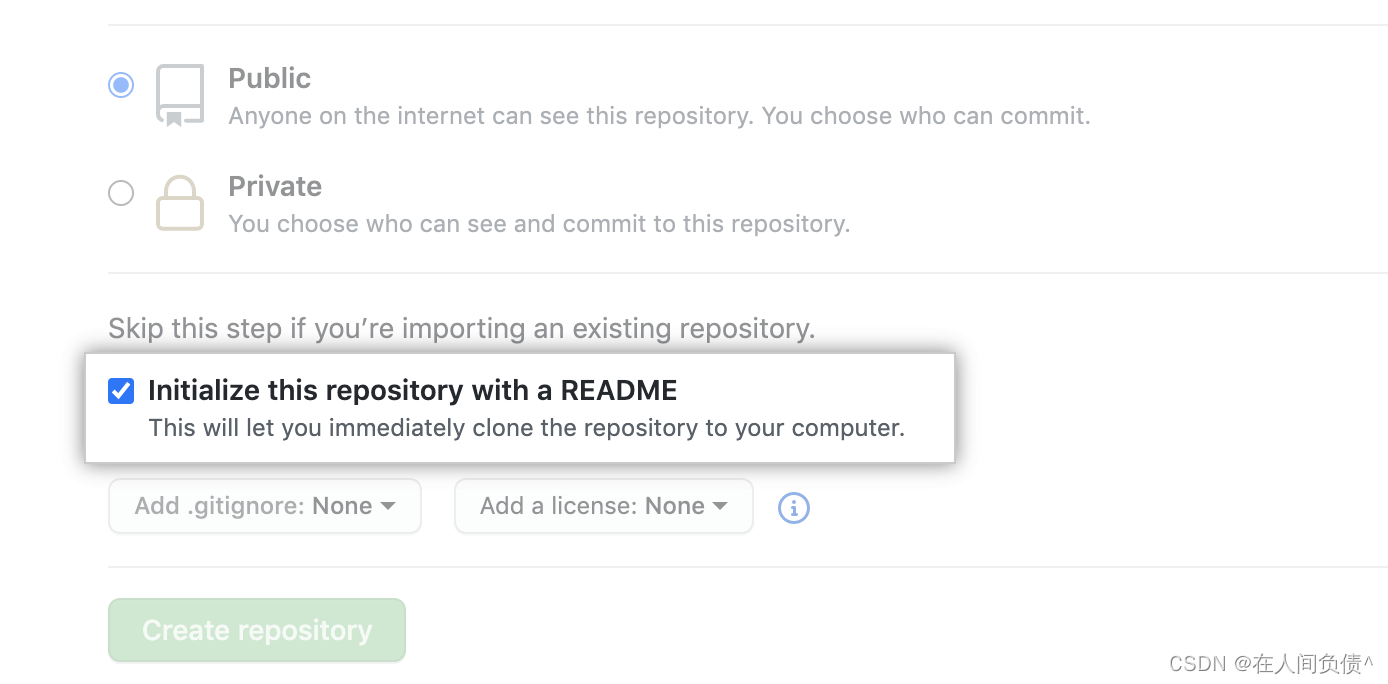Image resolution: width=1388 pixels, height=684 pixels.
Task: Click the 'immediately clone the repository' description text
Action: (527, 428)
